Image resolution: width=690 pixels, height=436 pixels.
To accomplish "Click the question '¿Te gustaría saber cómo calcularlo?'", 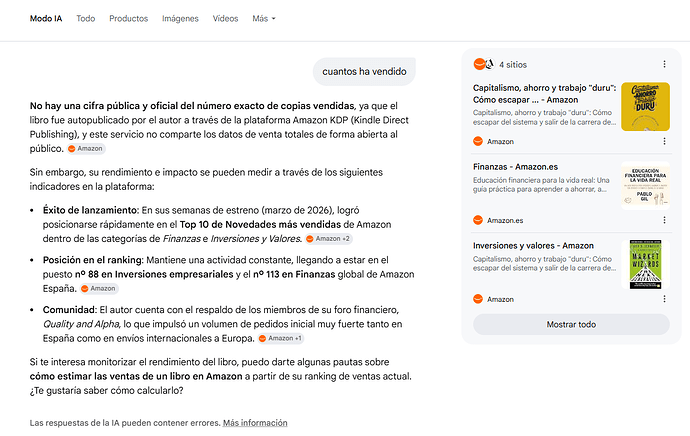I will click(x=106, y=391).
